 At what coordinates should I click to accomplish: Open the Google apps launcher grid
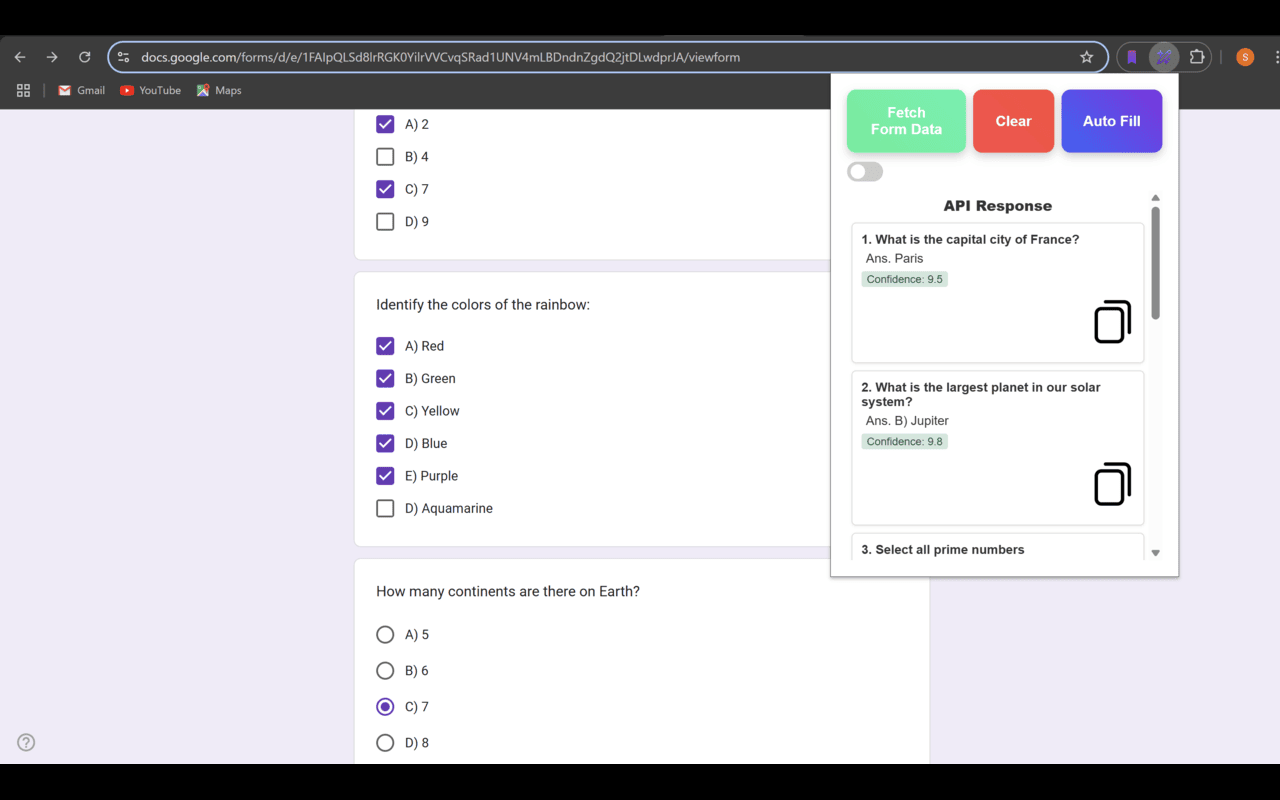pos(23,90)
